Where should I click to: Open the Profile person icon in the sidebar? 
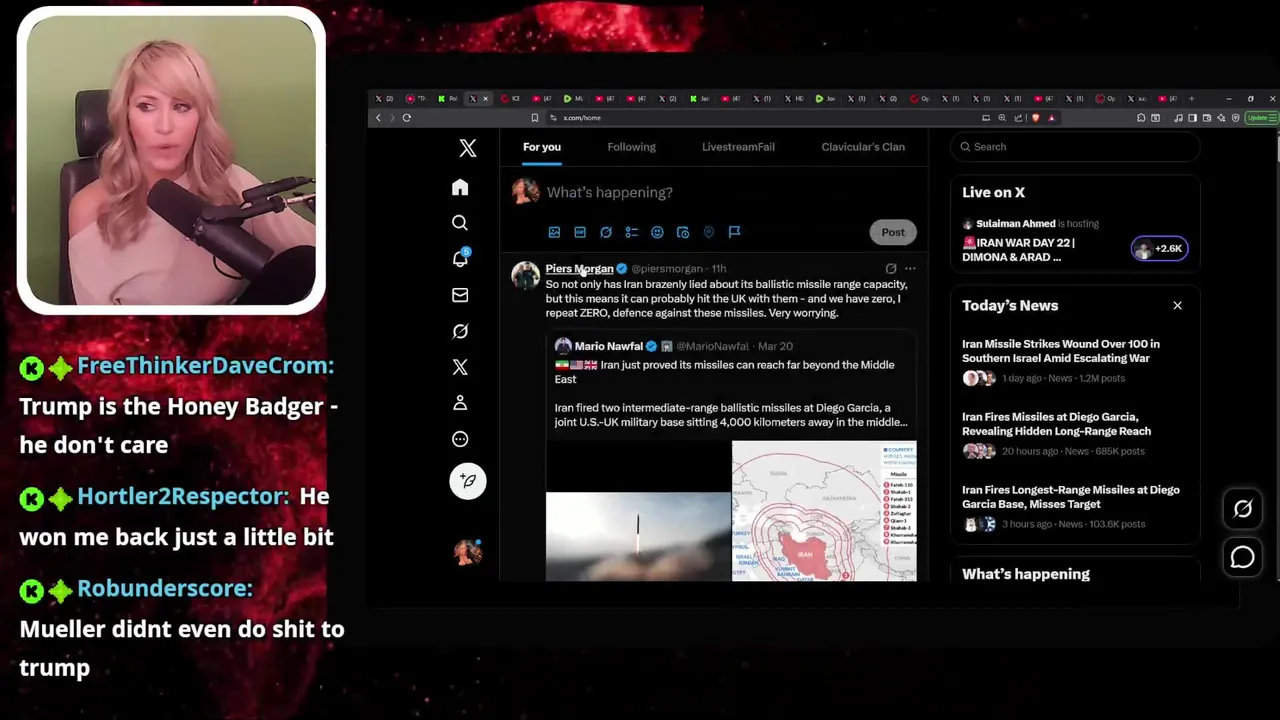460,403
